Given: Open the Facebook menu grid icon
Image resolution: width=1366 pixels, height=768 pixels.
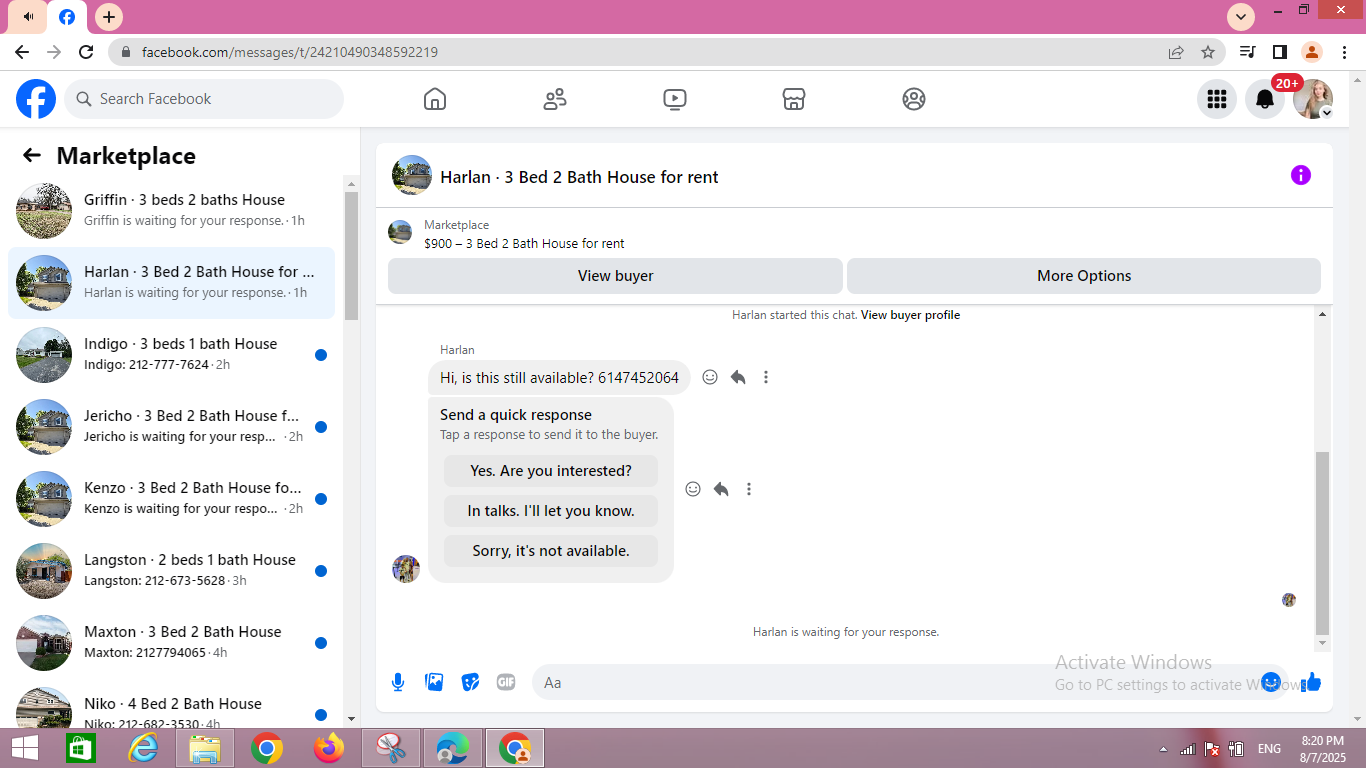Looking at the screenshot, I should (1217, 99).
